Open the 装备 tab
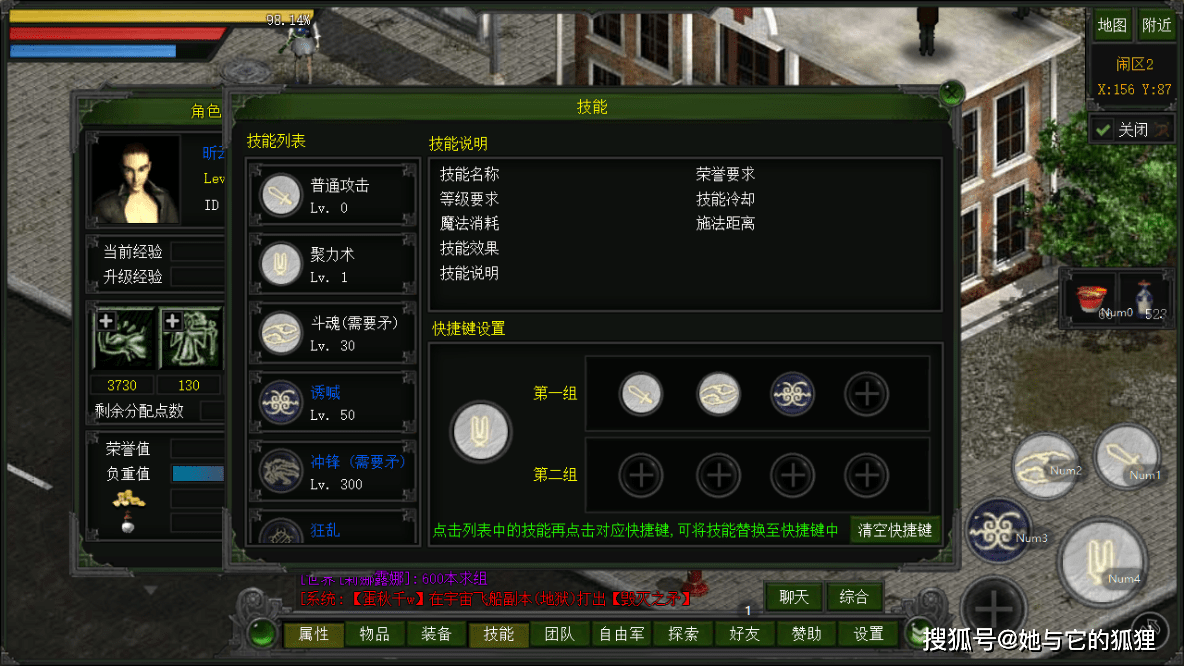The image size is (1184, 666). [x=436, y=634]
